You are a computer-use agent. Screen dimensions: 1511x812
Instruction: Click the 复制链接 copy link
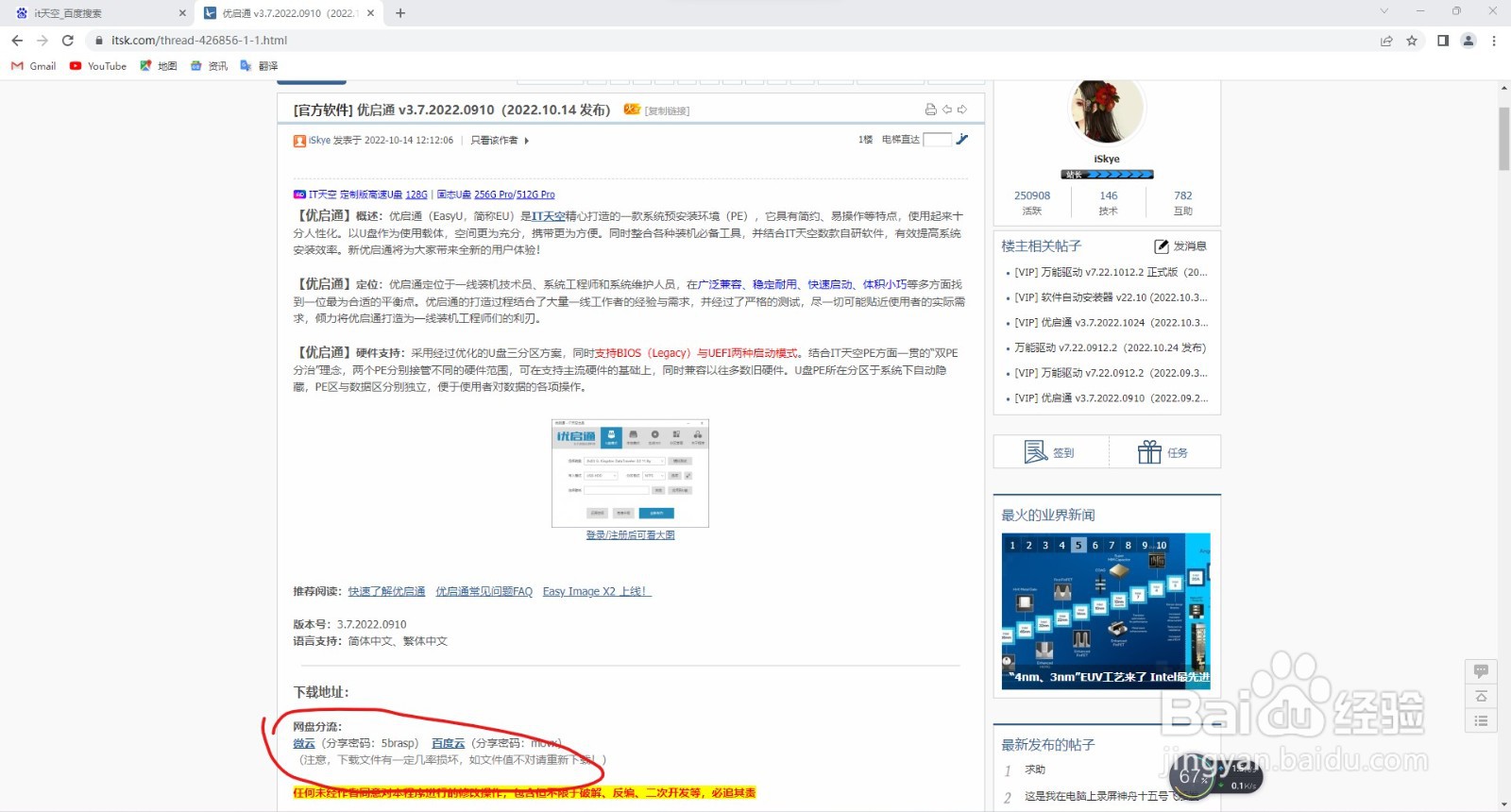(x=667, y=111)
